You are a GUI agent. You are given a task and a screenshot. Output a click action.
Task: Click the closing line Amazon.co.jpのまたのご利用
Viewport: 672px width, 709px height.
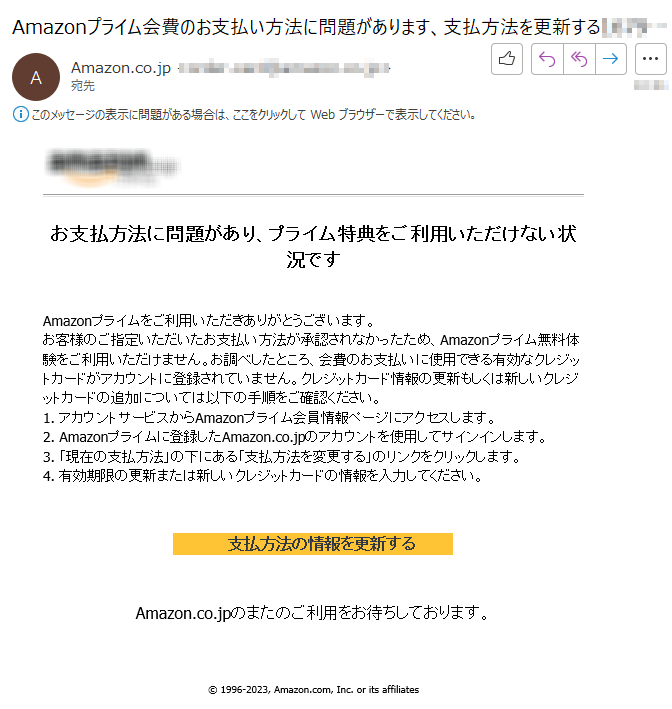312,613
